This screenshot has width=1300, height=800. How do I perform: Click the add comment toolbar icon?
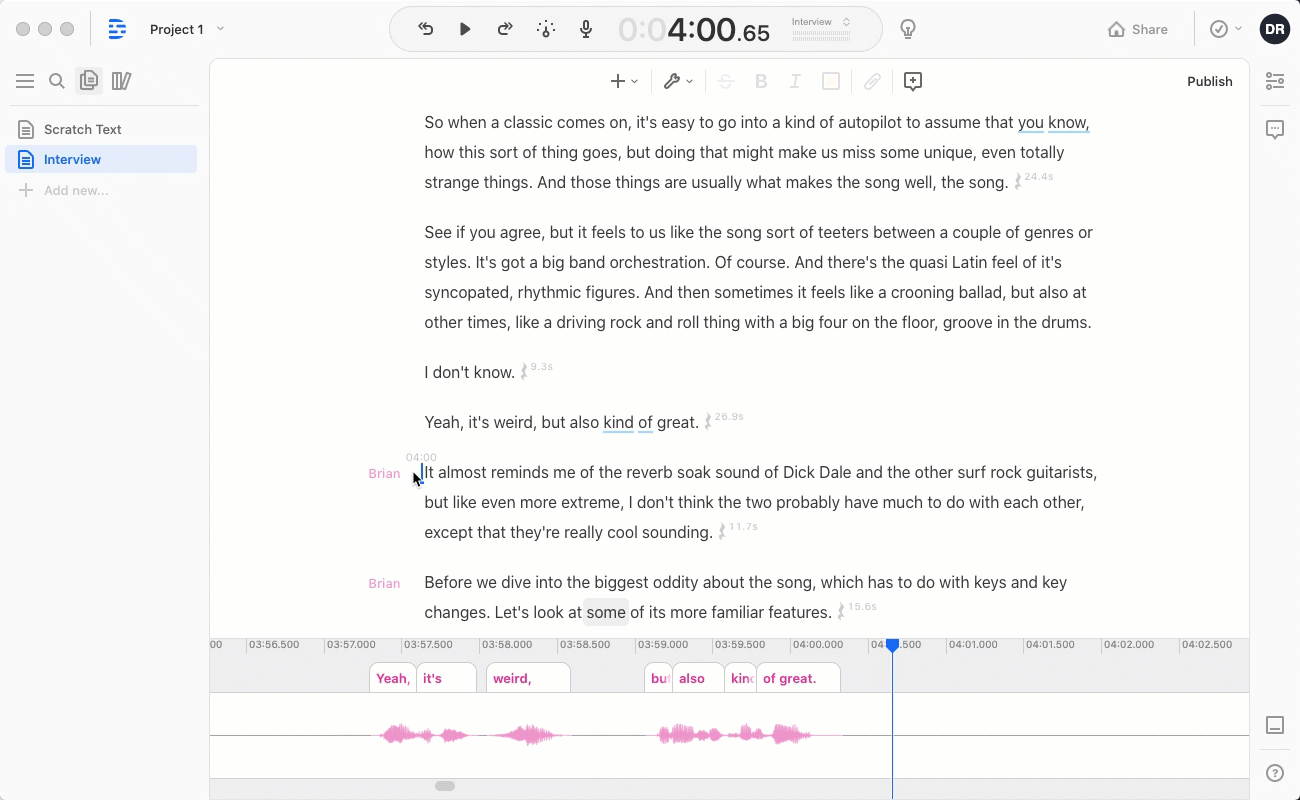[x=912, y=81]
